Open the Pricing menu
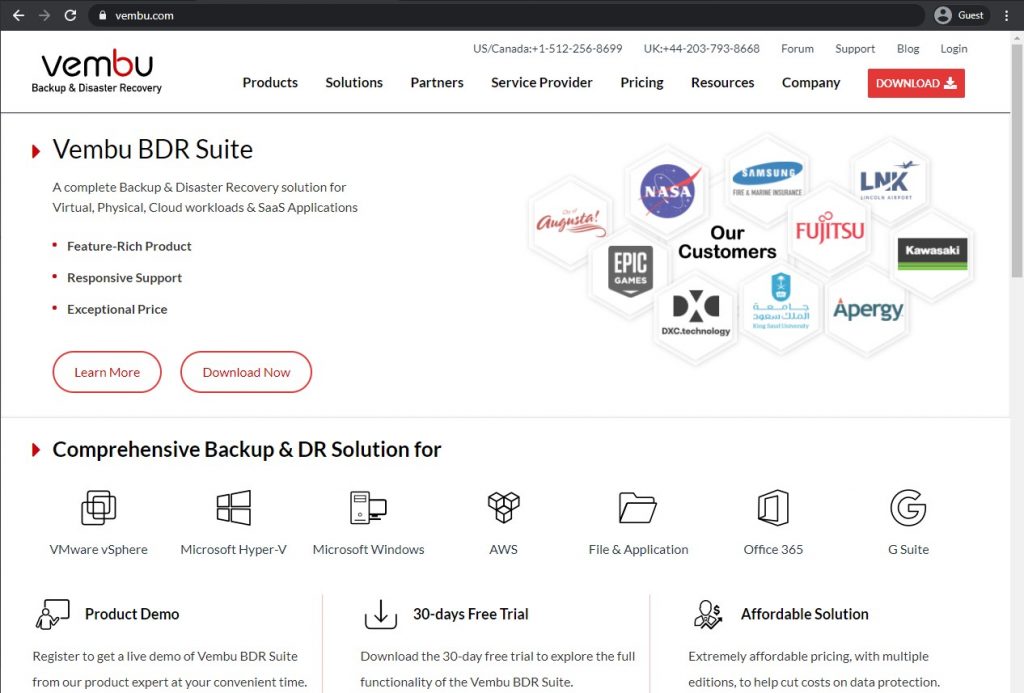 (x=642, y=82)
